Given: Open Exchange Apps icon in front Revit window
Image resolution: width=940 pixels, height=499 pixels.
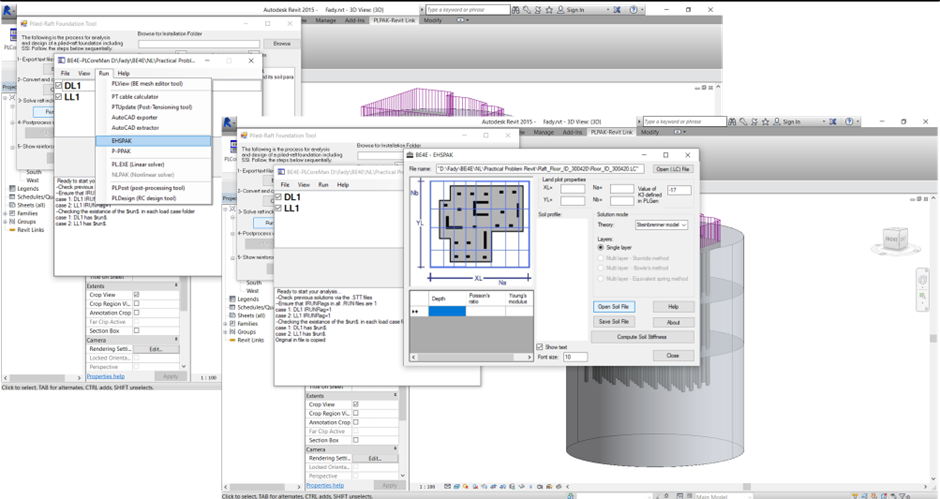Looking at the screenshot, I should [x=833, y=122].
